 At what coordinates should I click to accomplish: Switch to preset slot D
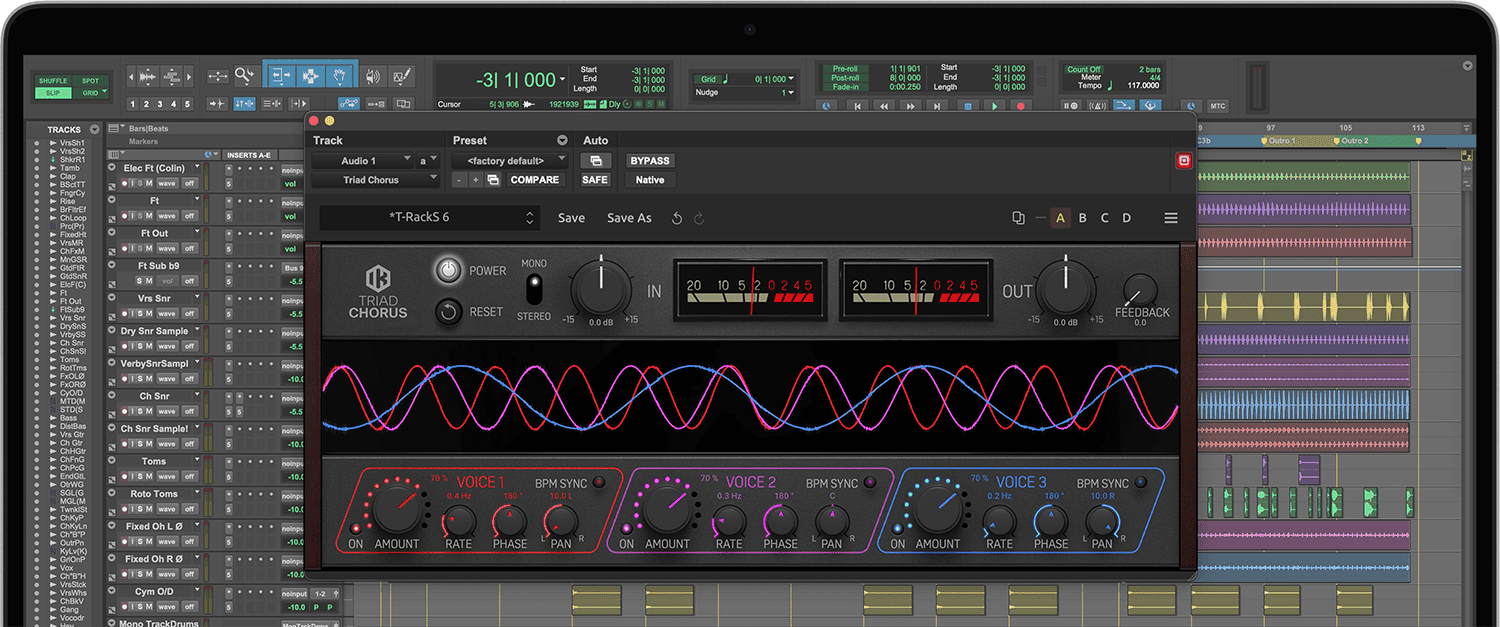tap(1127, 218)
